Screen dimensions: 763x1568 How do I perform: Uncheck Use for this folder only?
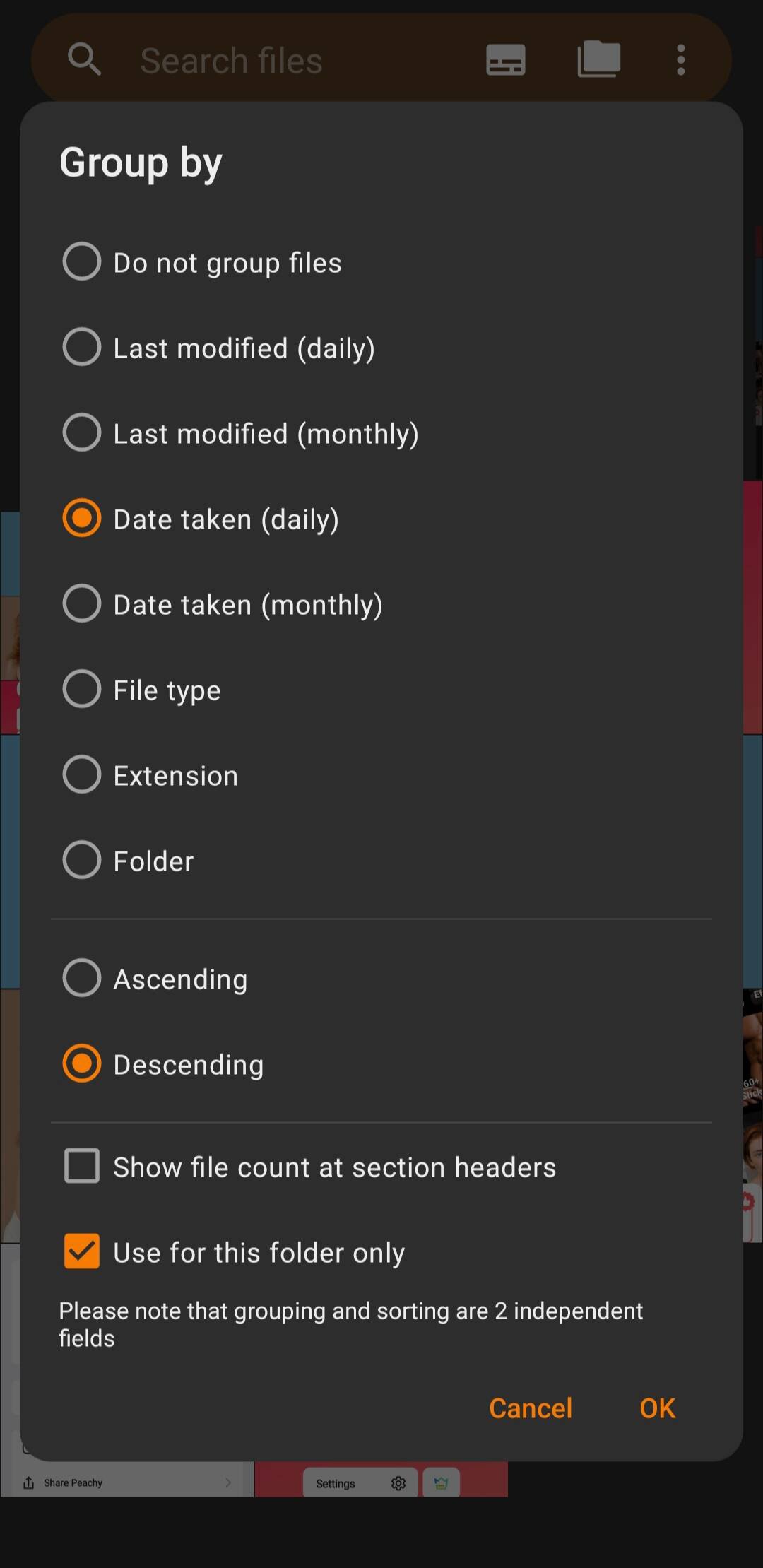coord(82,1251)
